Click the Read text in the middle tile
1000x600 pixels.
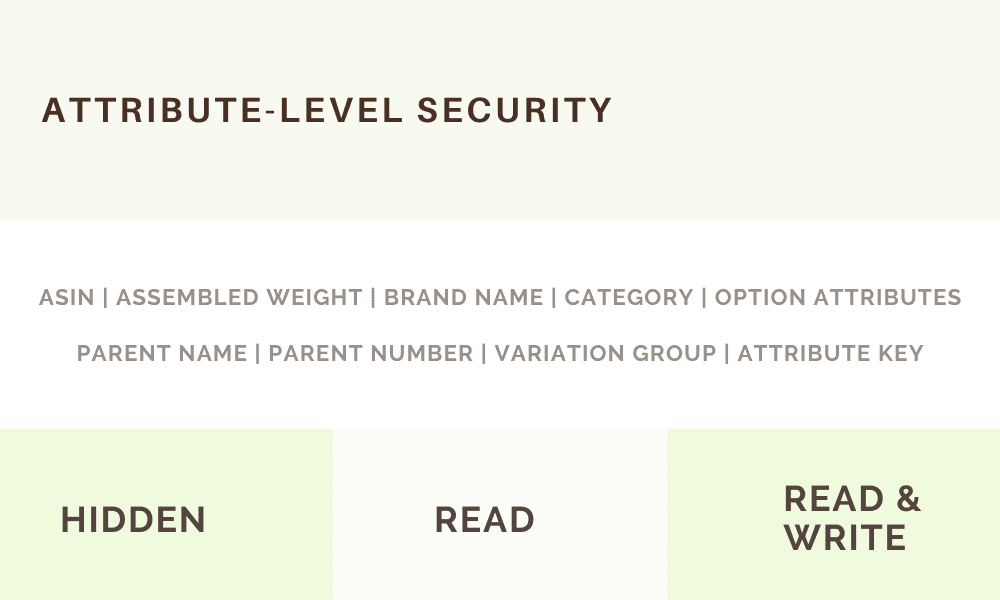(485, 520)
